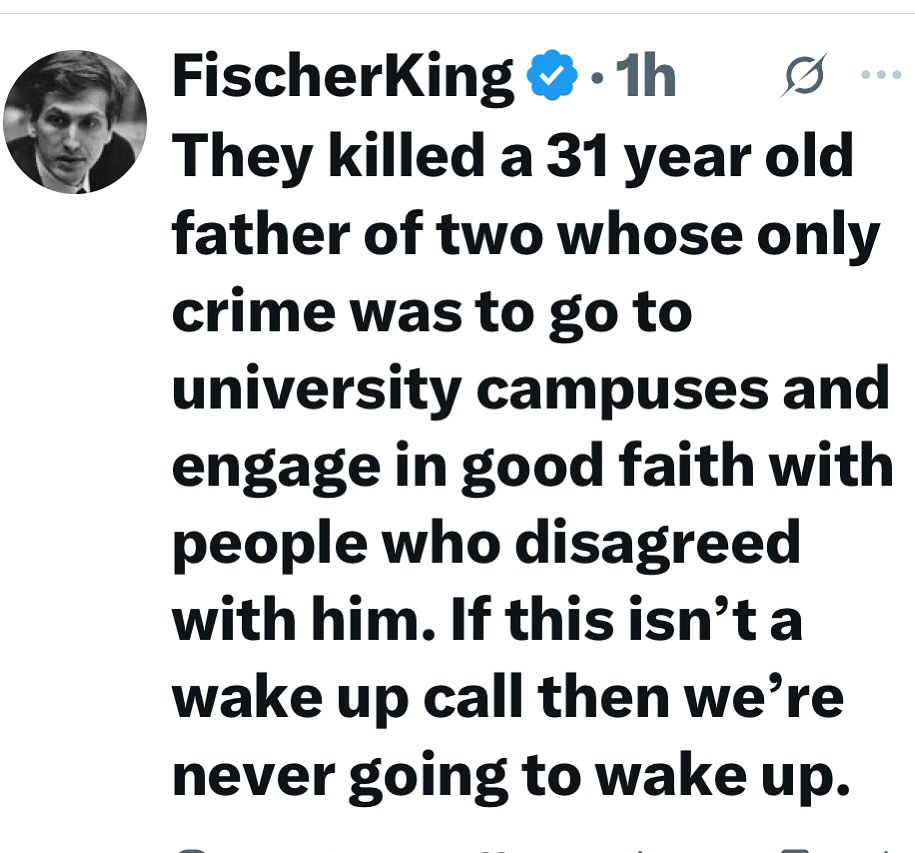This screenshot has height=853, width=915.
Task: Click the line 'people who disagreed'
Action: [487, 543]
